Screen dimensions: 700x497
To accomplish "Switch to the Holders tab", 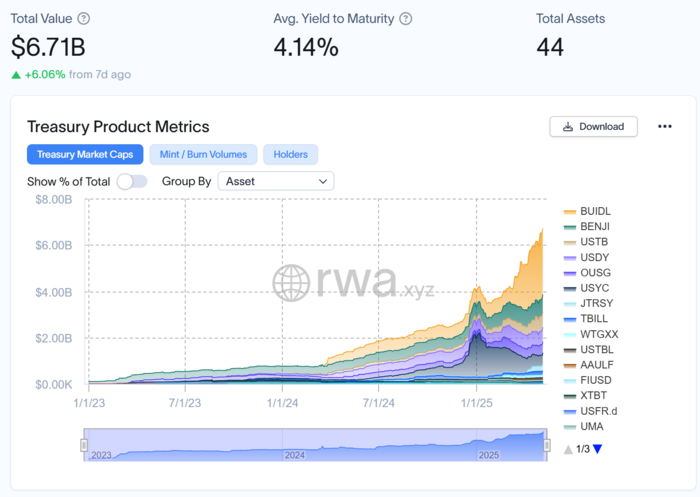I will coord(291,155).
